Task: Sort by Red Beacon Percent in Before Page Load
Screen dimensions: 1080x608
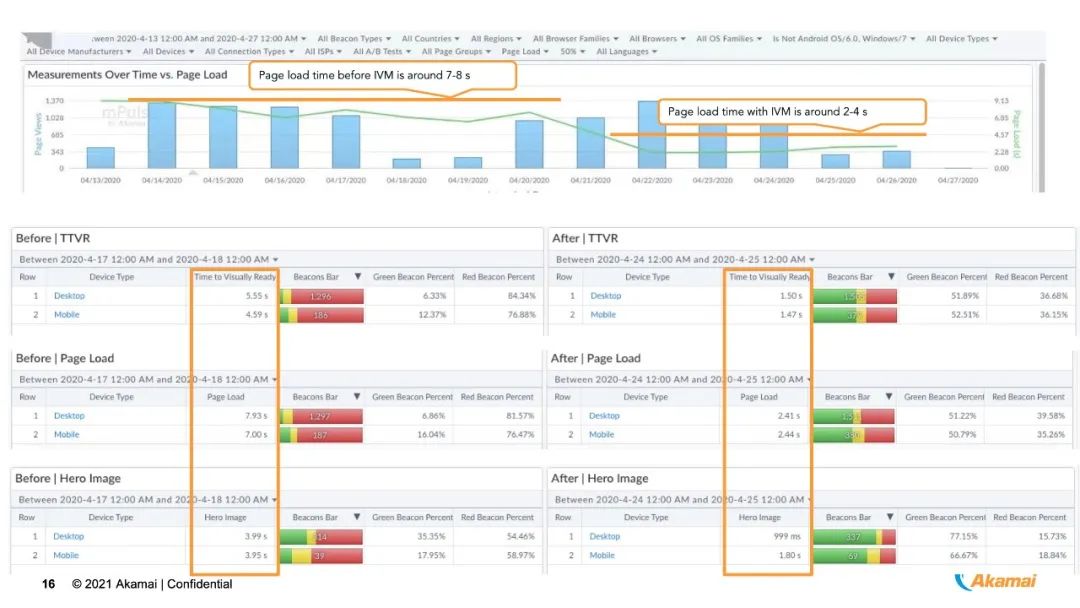Action: tap(498, 397)
